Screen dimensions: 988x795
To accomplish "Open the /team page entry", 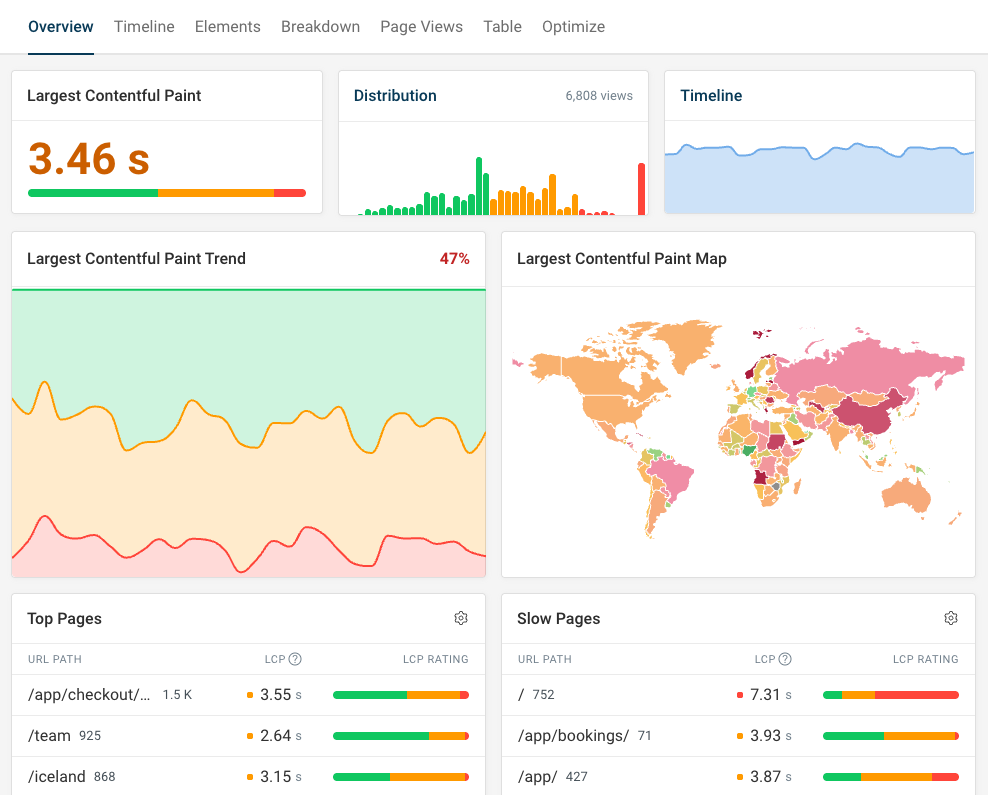I will [51, 735].
